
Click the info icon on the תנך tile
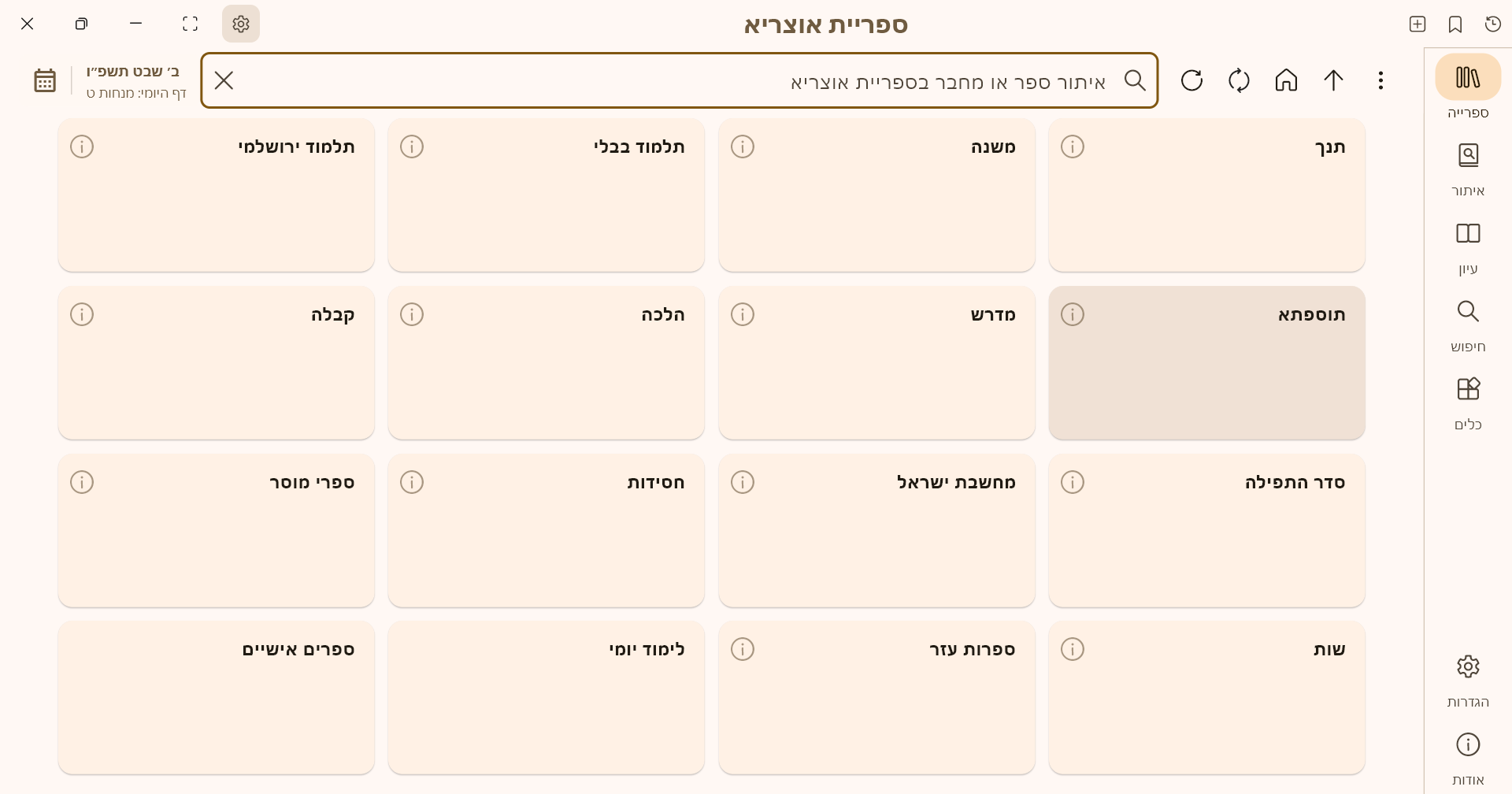click(x=1073, y=147)
